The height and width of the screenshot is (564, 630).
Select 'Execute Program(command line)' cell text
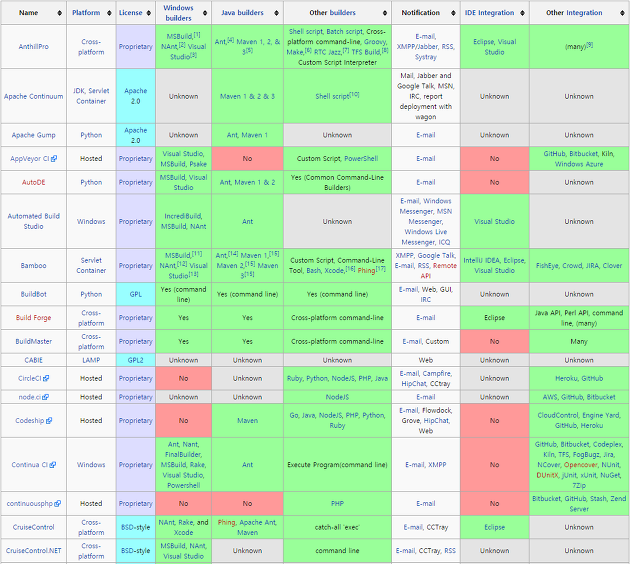[337, 465]
